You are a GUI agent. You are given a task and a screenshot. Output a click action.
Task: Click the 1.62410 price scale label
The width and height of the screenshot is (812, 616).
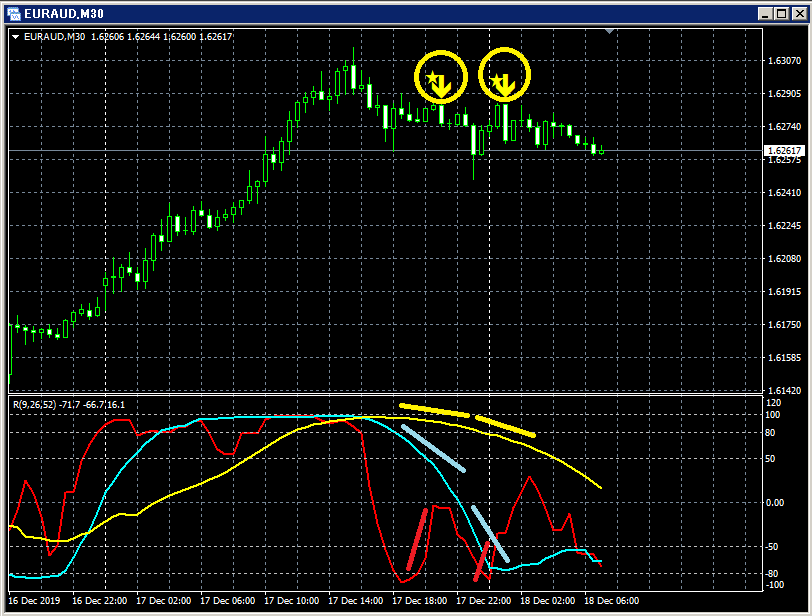(784, 193)
